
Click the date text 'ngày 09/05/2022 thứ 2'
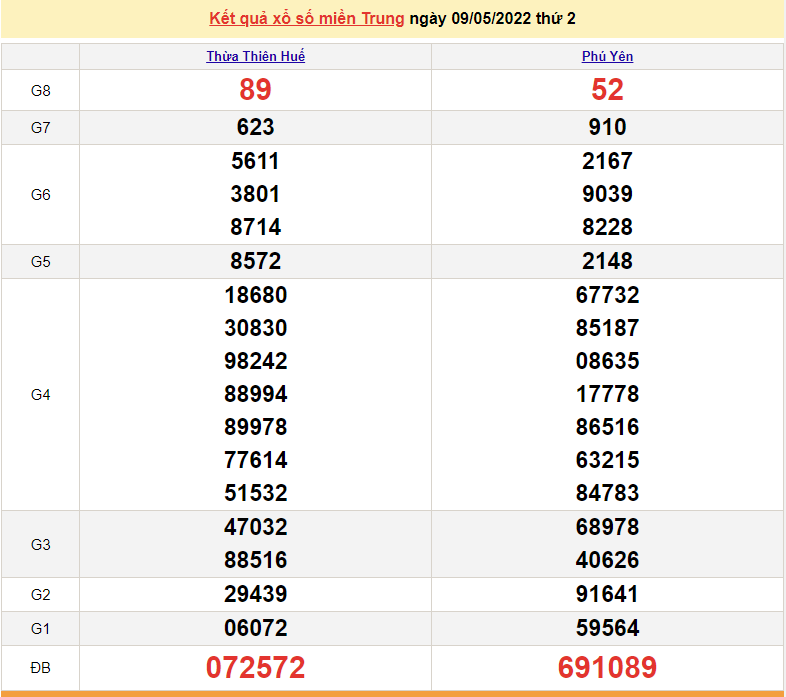[492, 19]
